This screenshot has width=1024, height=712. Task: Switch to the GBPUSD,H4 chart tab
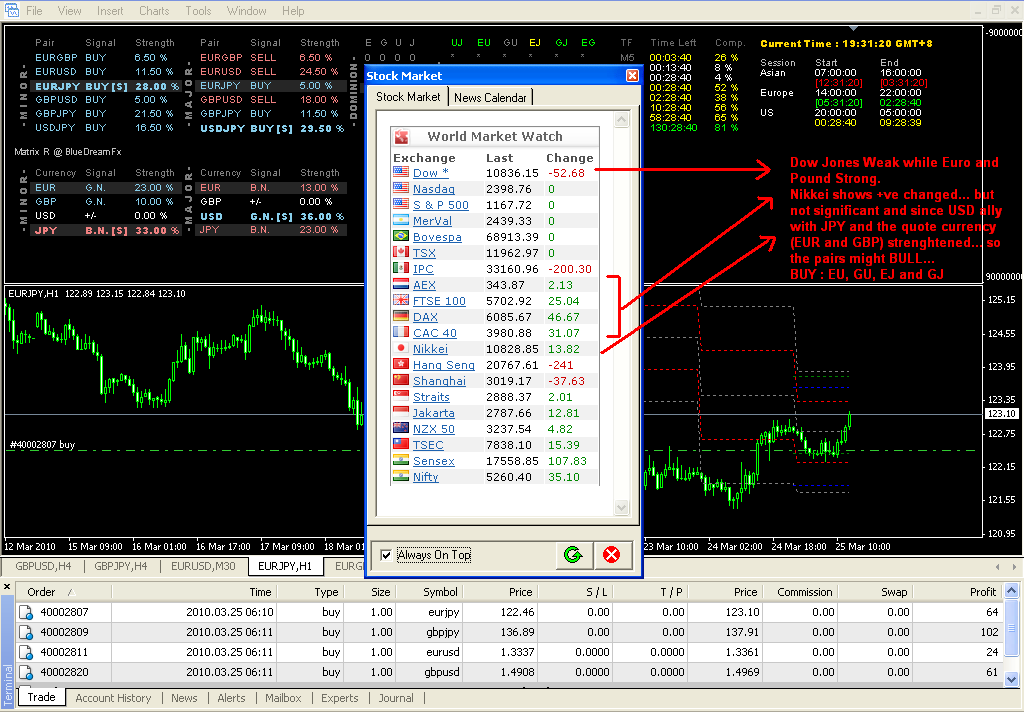pyautogui.click(x=43, y=566)
